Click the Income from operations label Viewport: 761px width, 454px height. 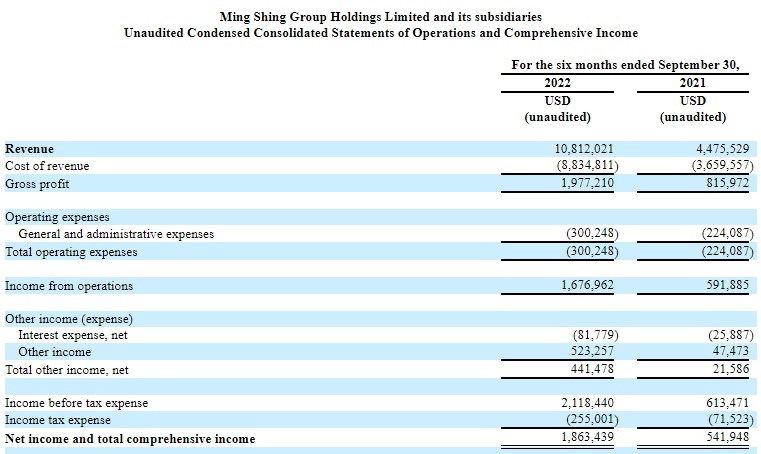[69, 286]
